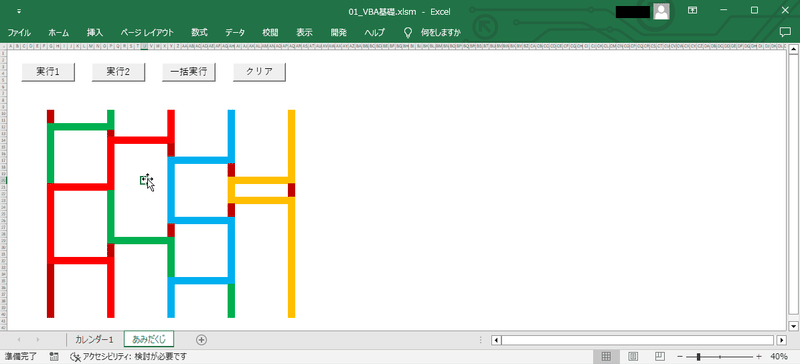Switch to Page Layout view icon
This screenshot has height=364, width=800.
tap(633, 356)
